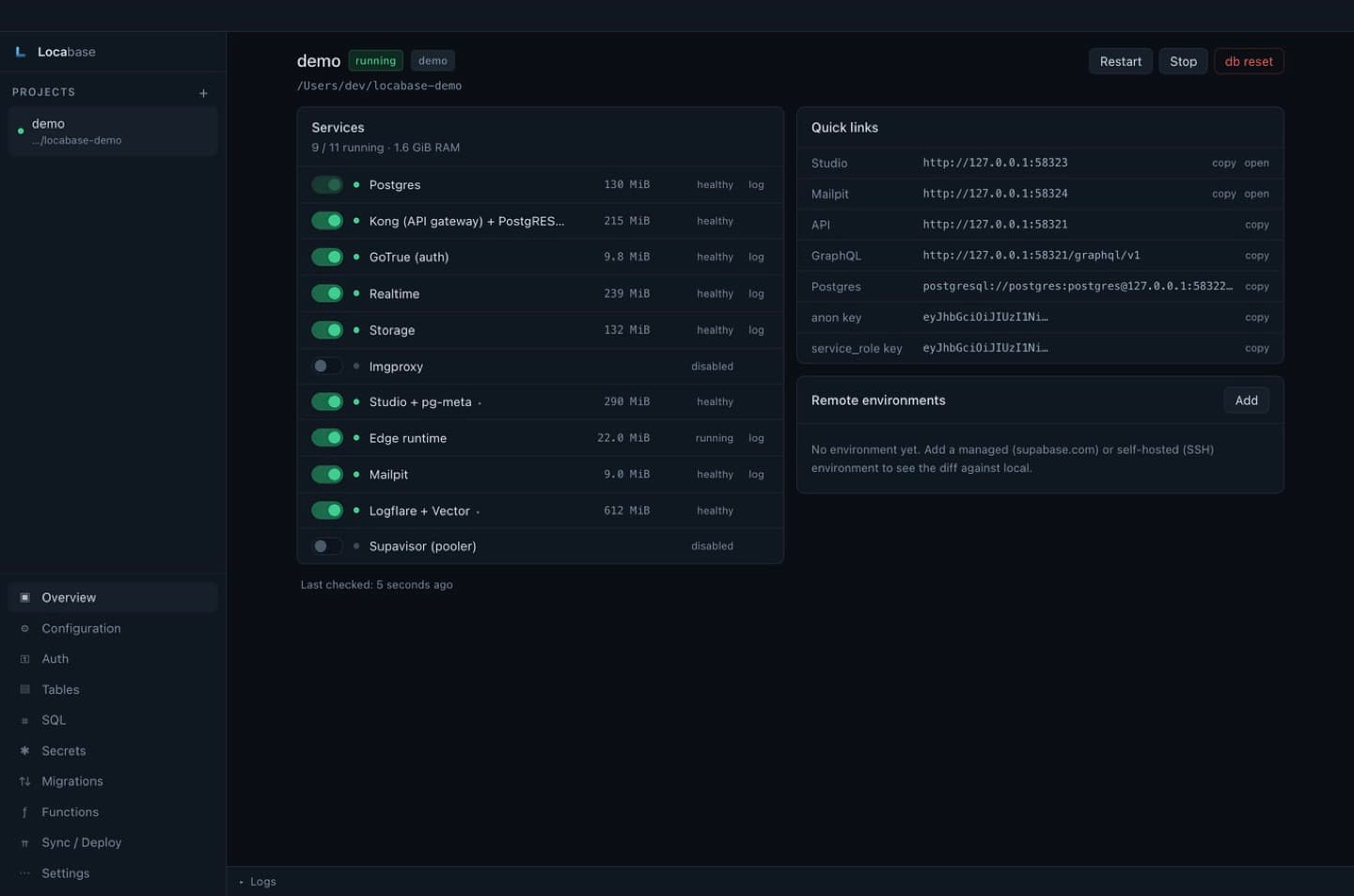Open the Mailpit quick link

tap(1256, 194)
